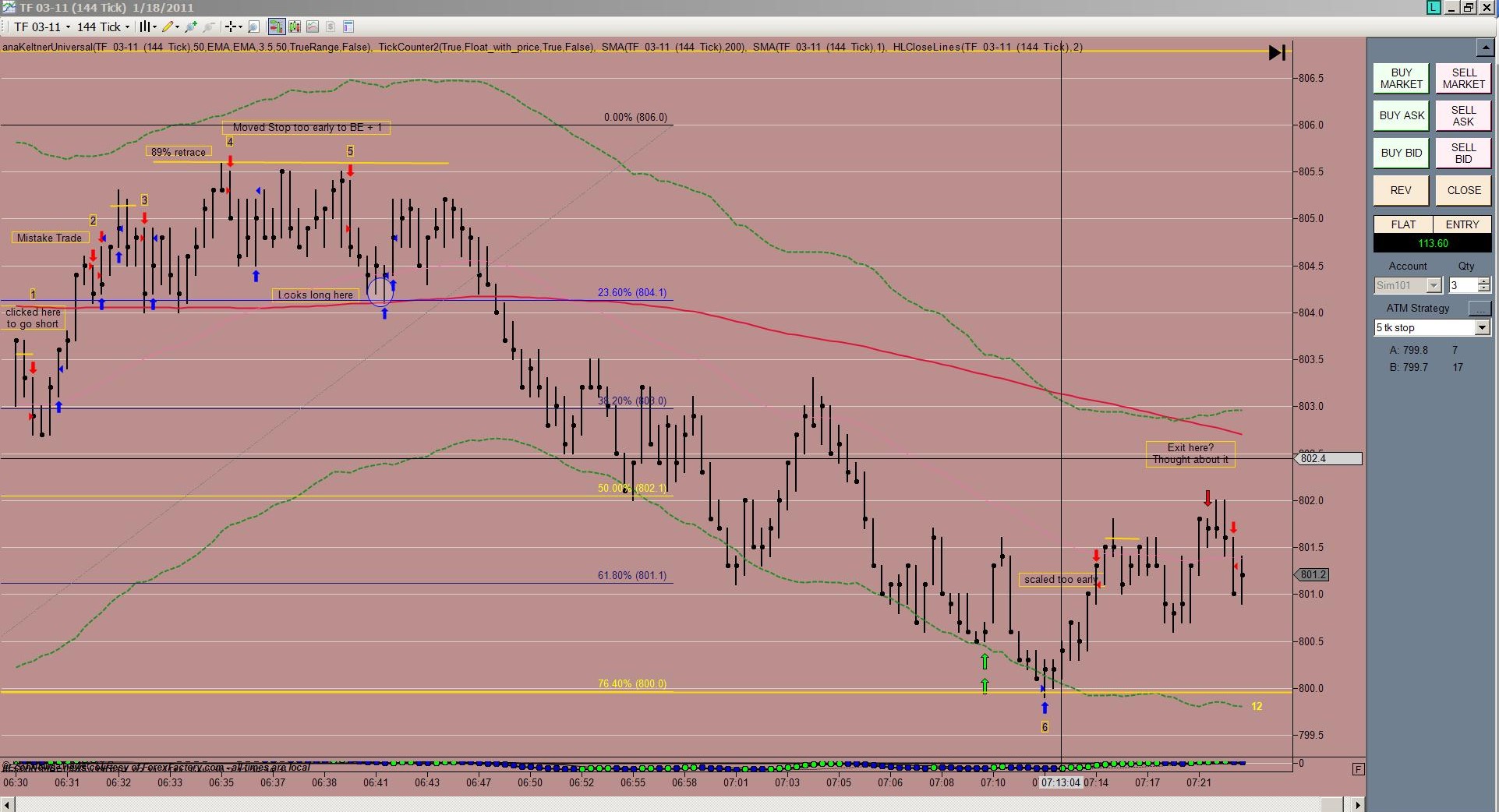Click the 'Exit here? Thought about it' note
This screenshot has width=1499, height=812.
click(1190, 454)
